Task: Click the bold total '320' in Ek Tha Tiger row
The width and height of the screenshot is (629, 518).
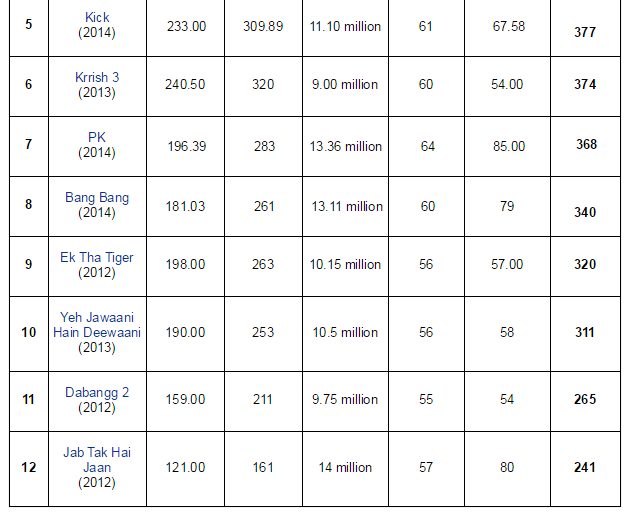Action: click(585, 265)
